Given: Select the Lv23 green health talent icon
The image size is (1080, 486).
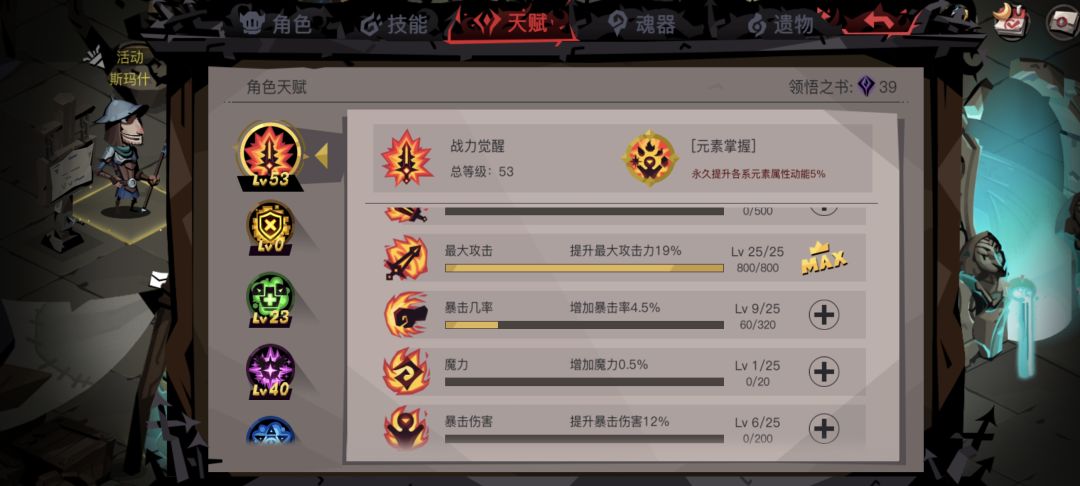Looking at the screenshot, I should coord(270,299).
